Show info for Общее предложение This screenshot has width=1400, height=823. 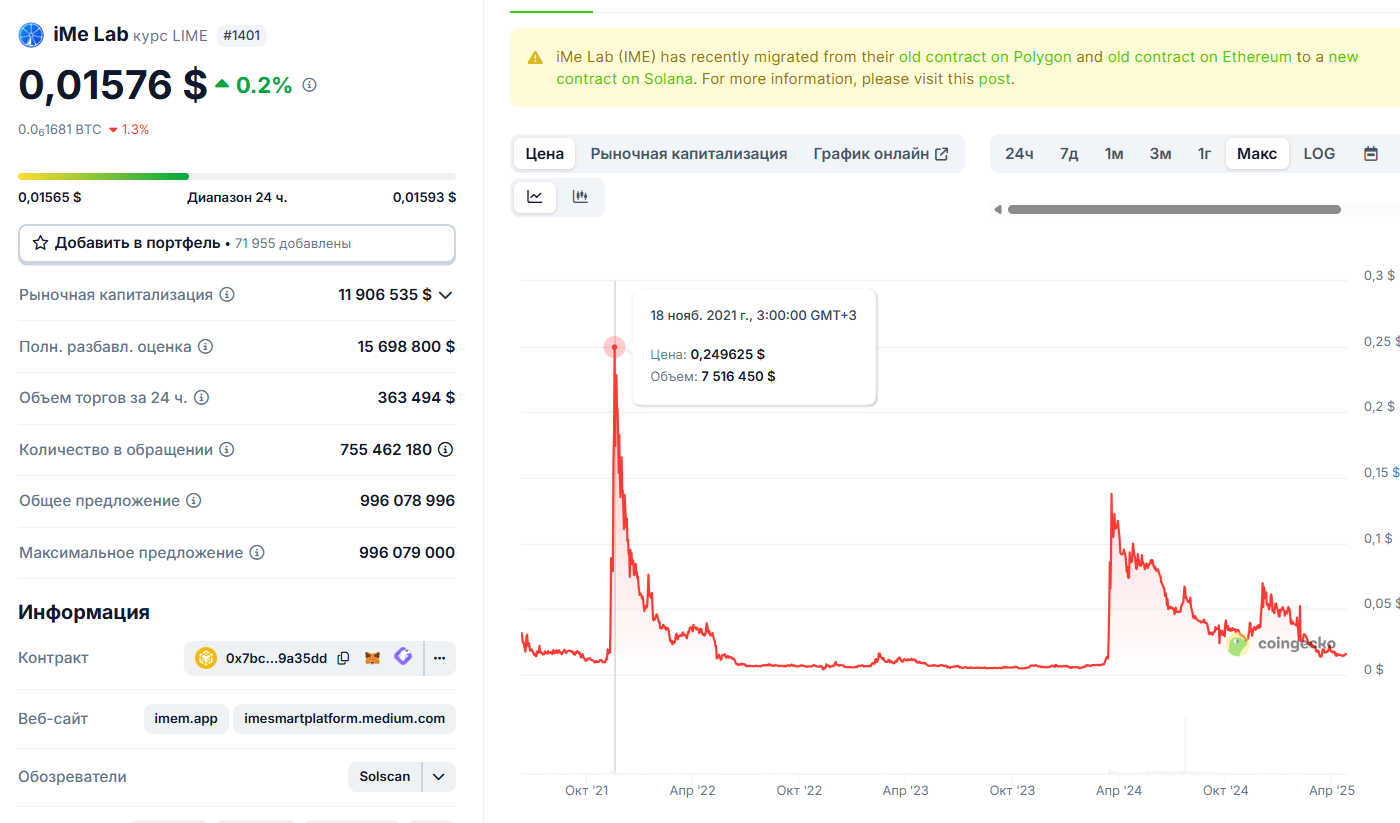pyautogui.click(x=194, y=501)
